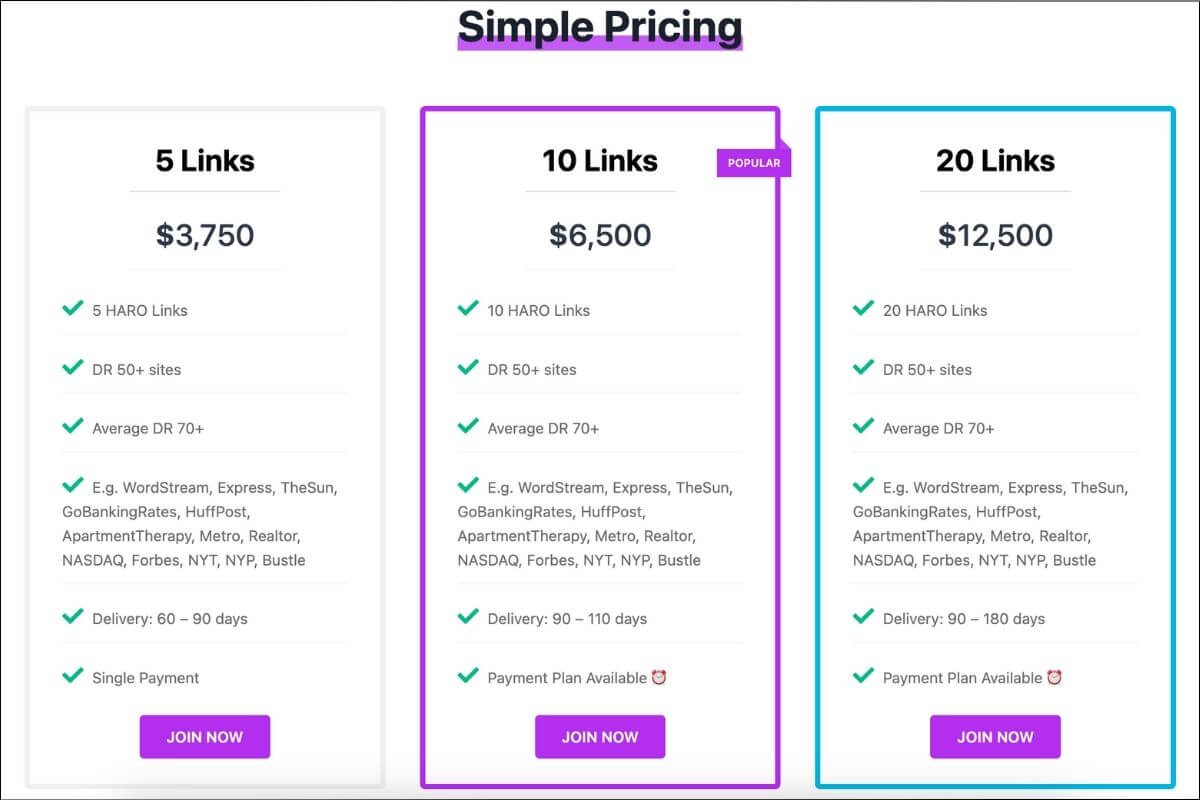Image resolution: width=1200 pixels, height=800 pixels.
Task: Click JOIN NOW on the 20 Links plan
Action: (995, 737)
